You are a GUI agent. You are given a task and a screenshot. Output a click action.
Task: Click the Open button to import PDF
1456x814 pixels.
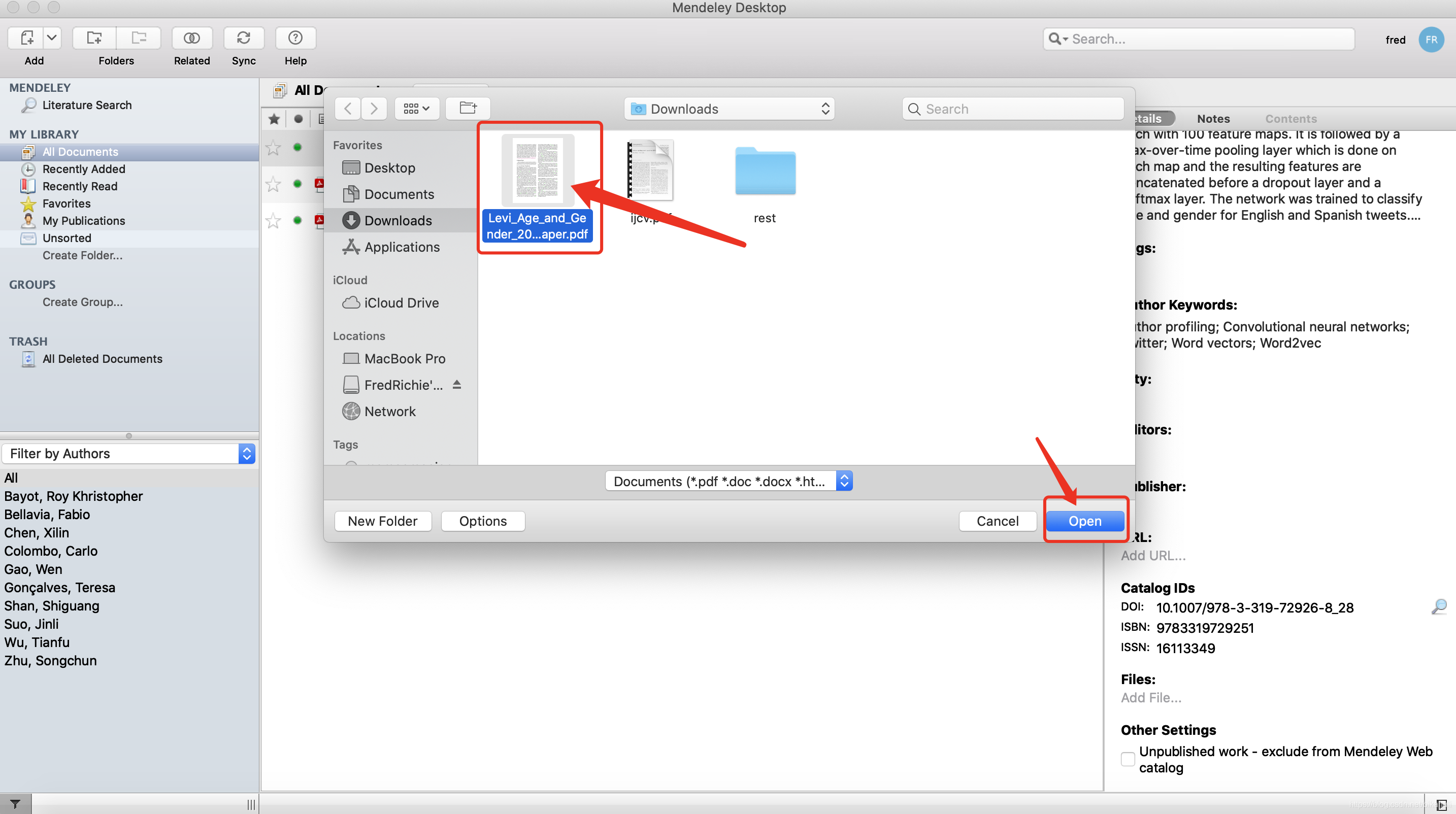coord(1084,520)
